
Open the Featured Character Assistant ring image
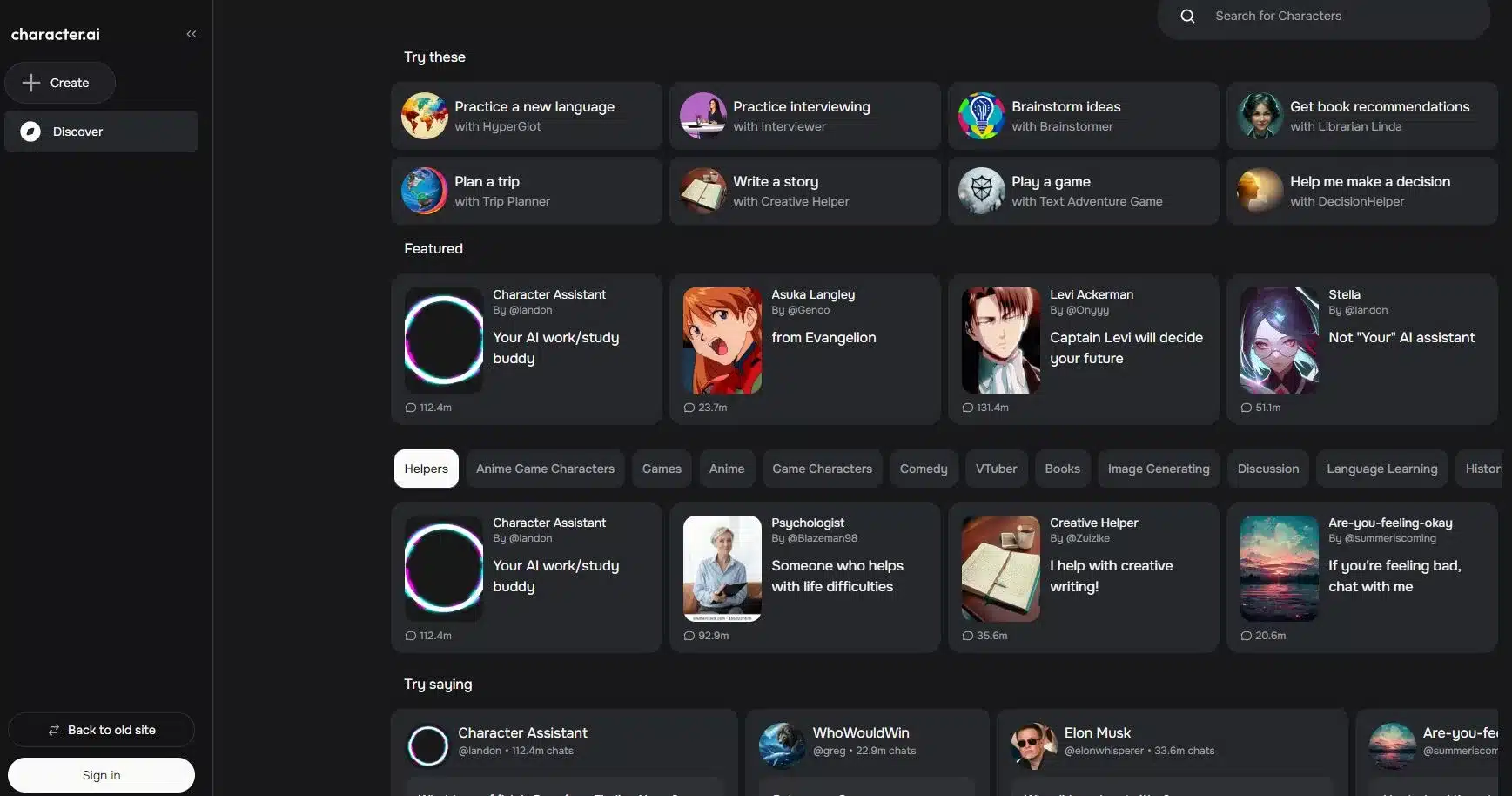coord(444,341)
